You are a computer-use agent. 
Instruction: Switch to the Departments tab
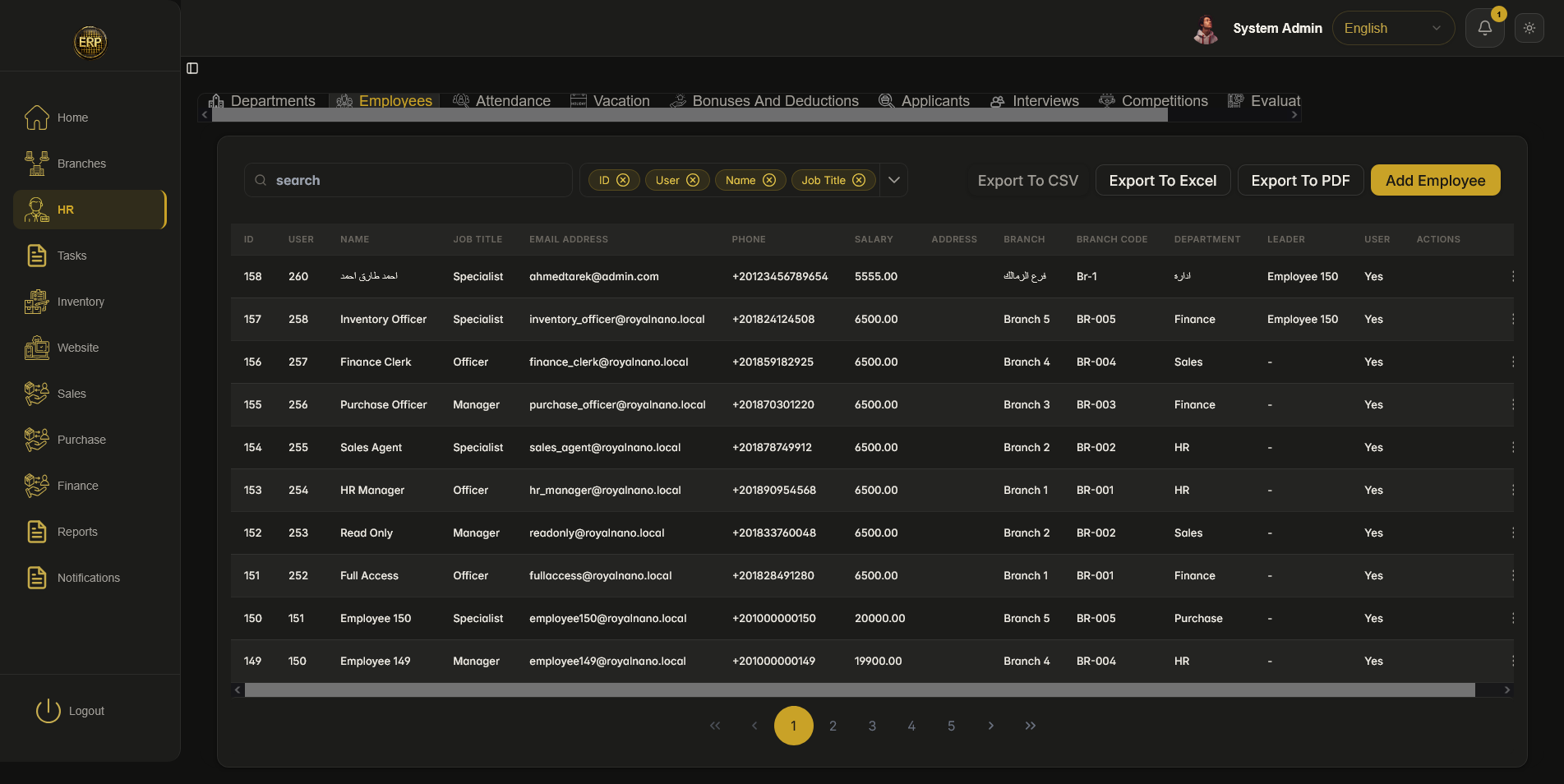coord(262,101)
